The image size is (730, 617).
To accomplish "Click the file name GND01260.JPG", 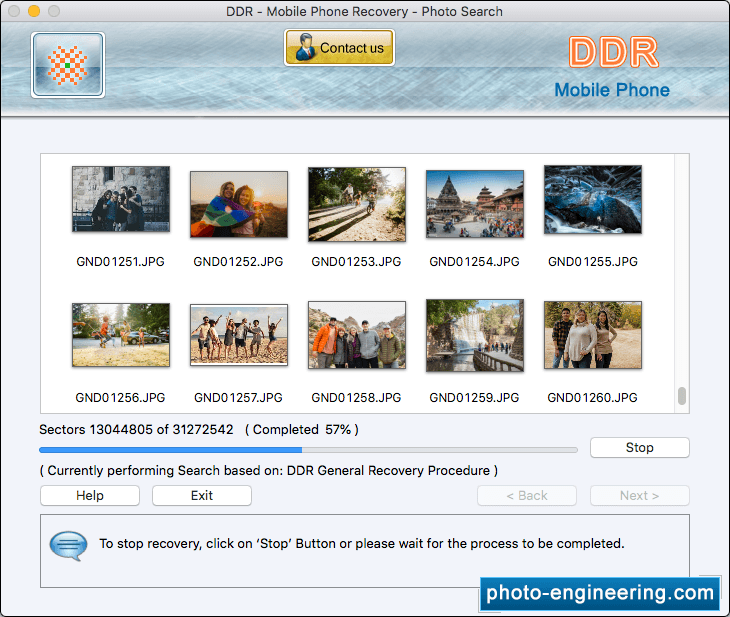I will (592, 398).
